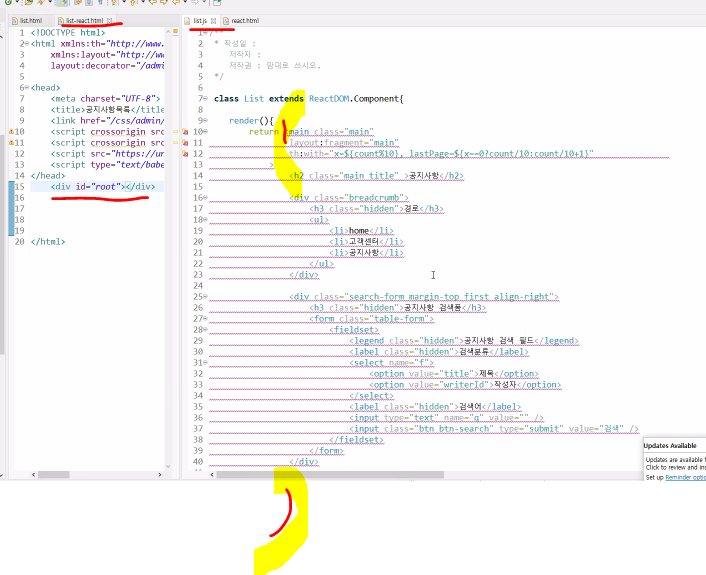Collapse the ul element at line 18

tap(205, 220)
